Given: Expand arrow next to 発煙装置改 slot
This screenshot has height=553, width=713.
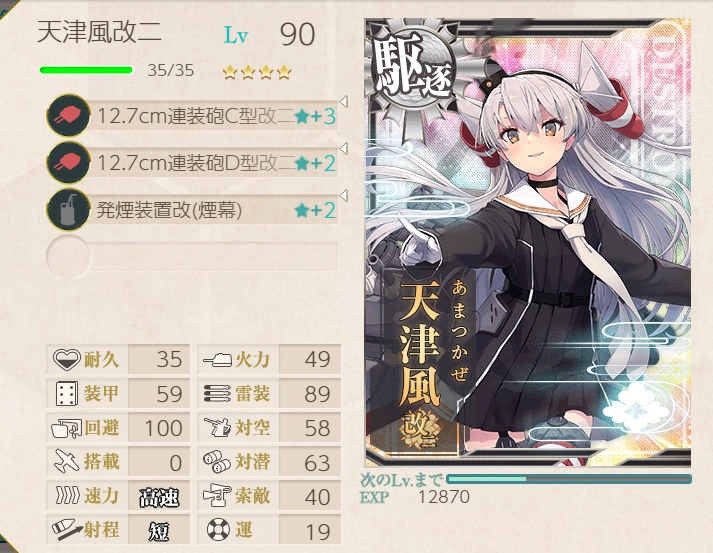Looking at the screenshot, I should coord(344,196).
